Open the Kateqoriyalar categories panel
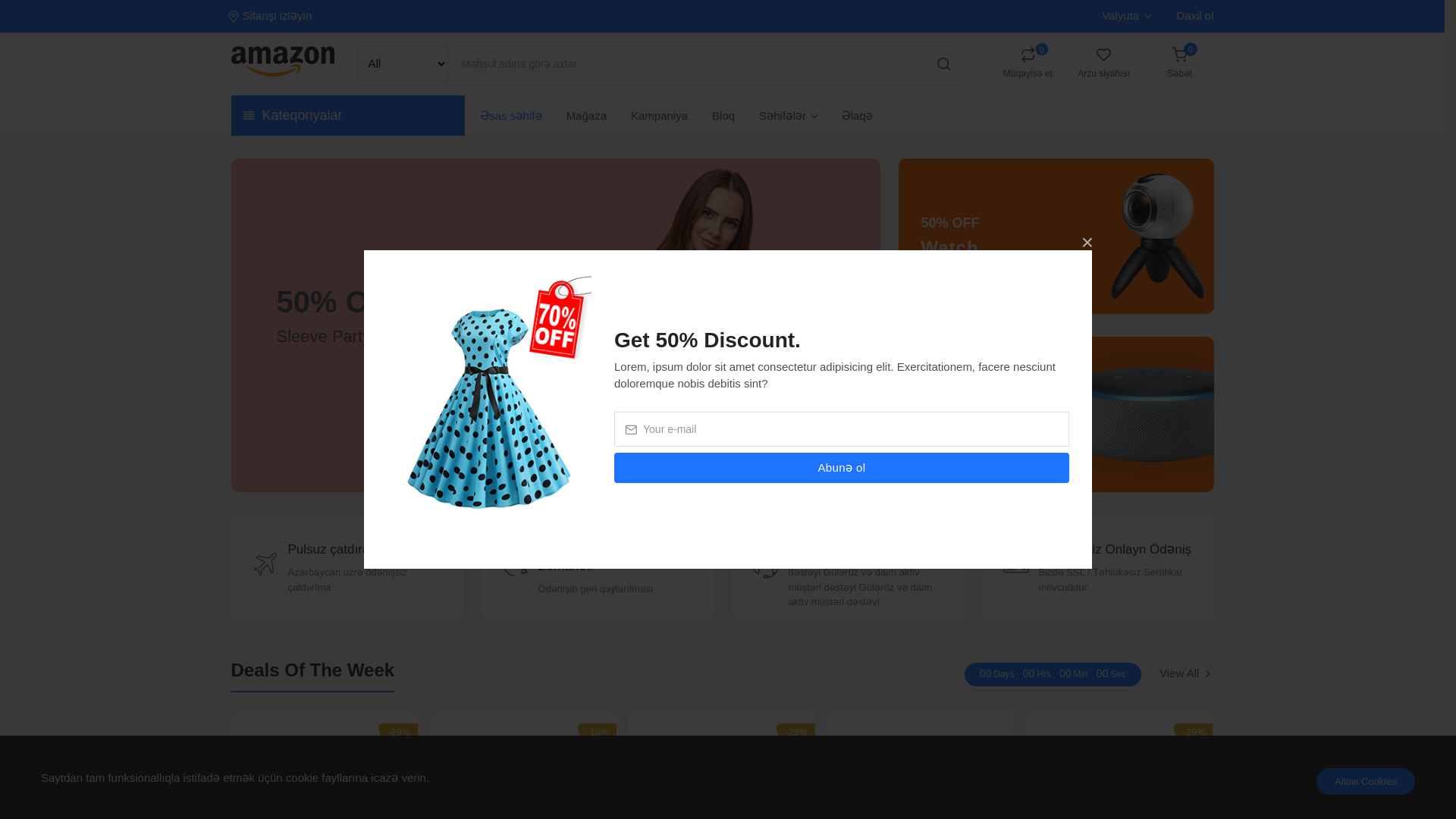1456x819 pixels. click(x=348, y=115)
